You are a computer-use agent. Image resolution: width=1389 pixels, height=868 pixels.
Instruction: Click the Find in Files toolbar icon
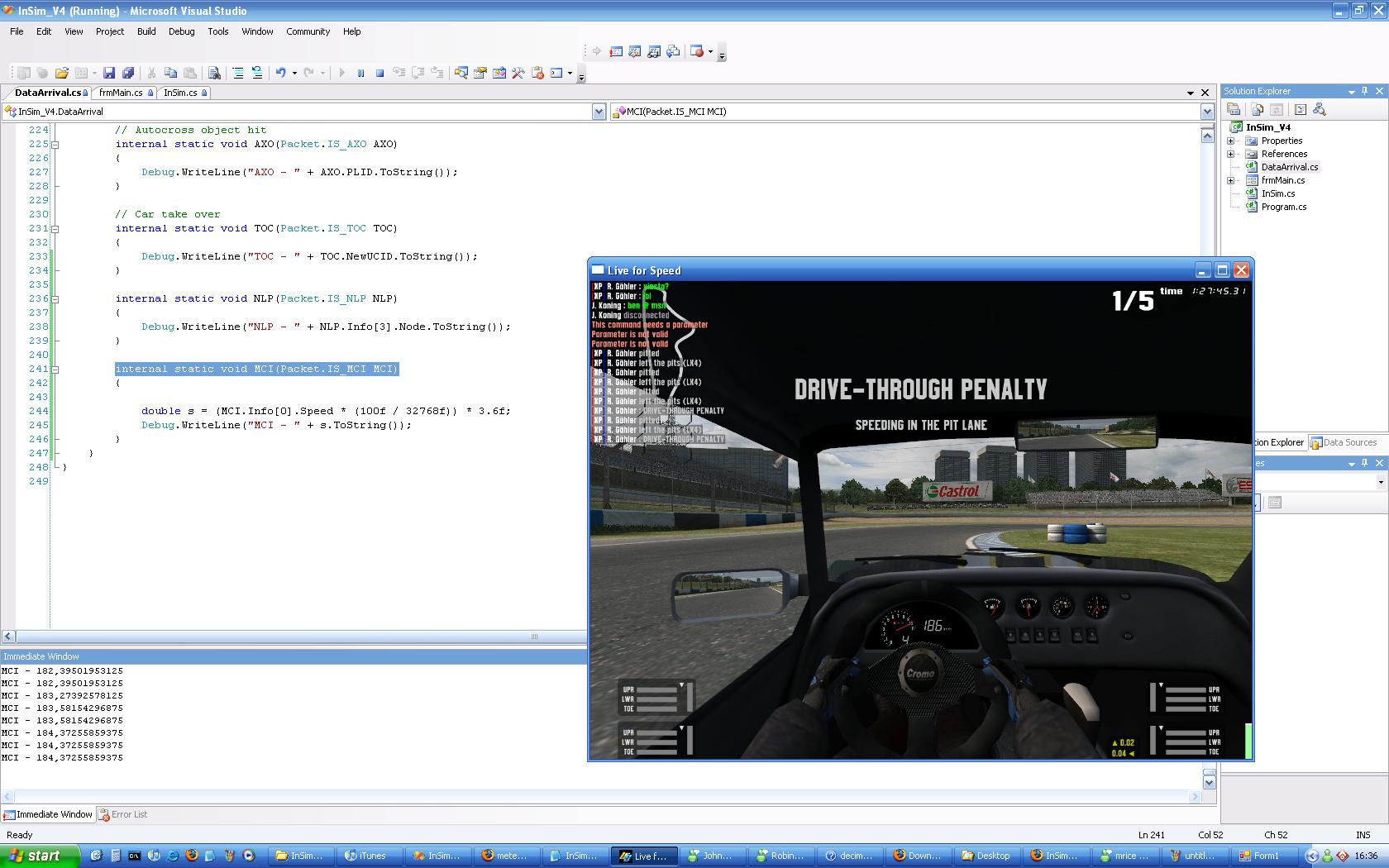click(213, 73)
